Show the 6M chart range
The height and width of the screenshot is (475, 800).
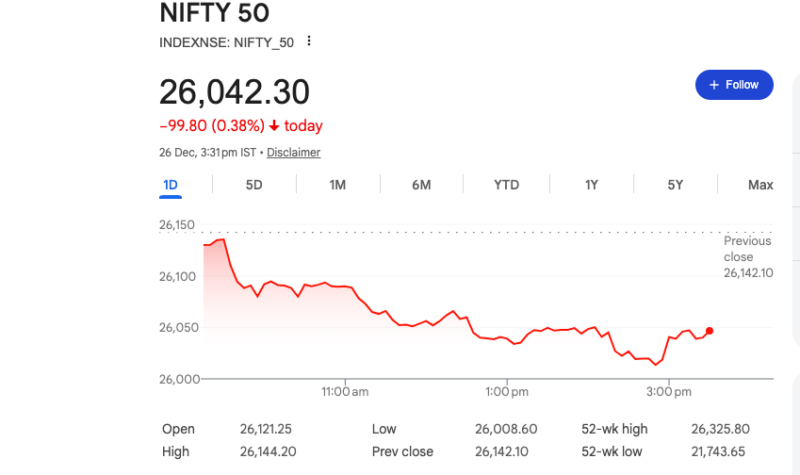click(x=421, y=185)
